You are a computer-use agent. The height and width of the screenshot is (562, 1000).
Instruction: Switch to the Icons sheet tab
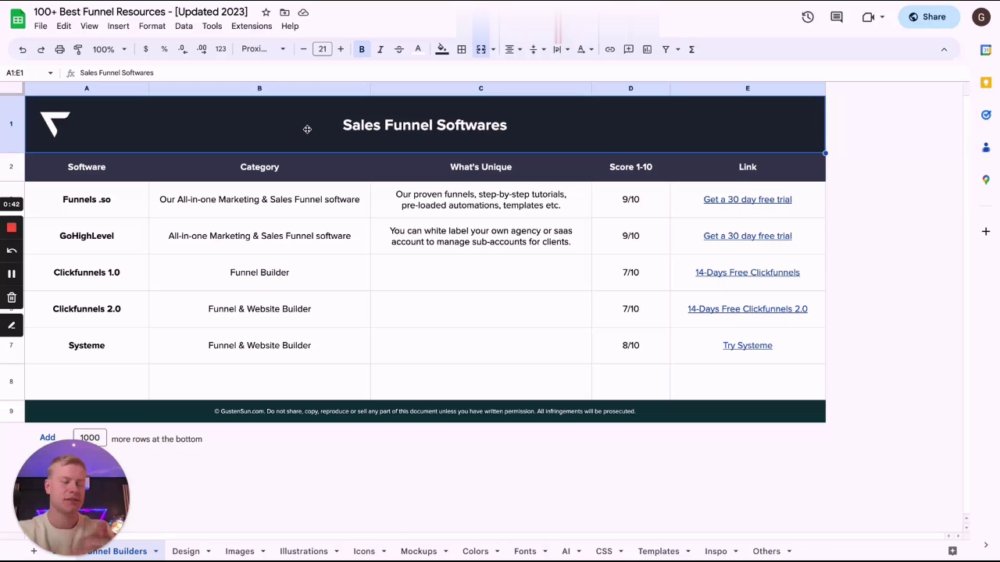point(364,551)
